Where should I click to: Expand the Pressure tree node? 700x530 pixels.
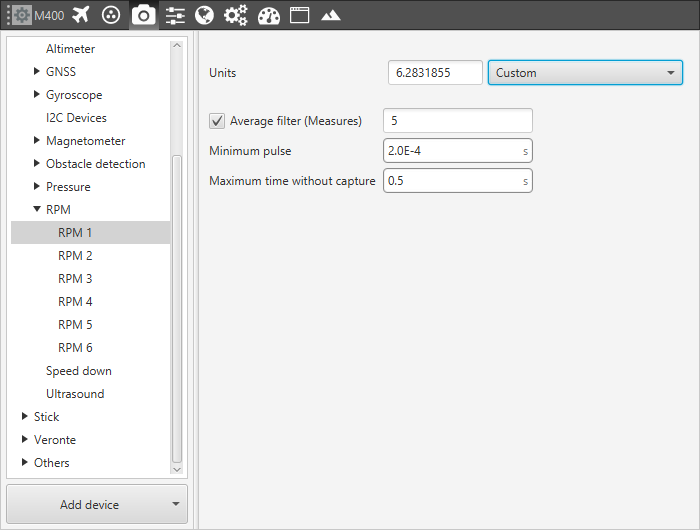37,186
